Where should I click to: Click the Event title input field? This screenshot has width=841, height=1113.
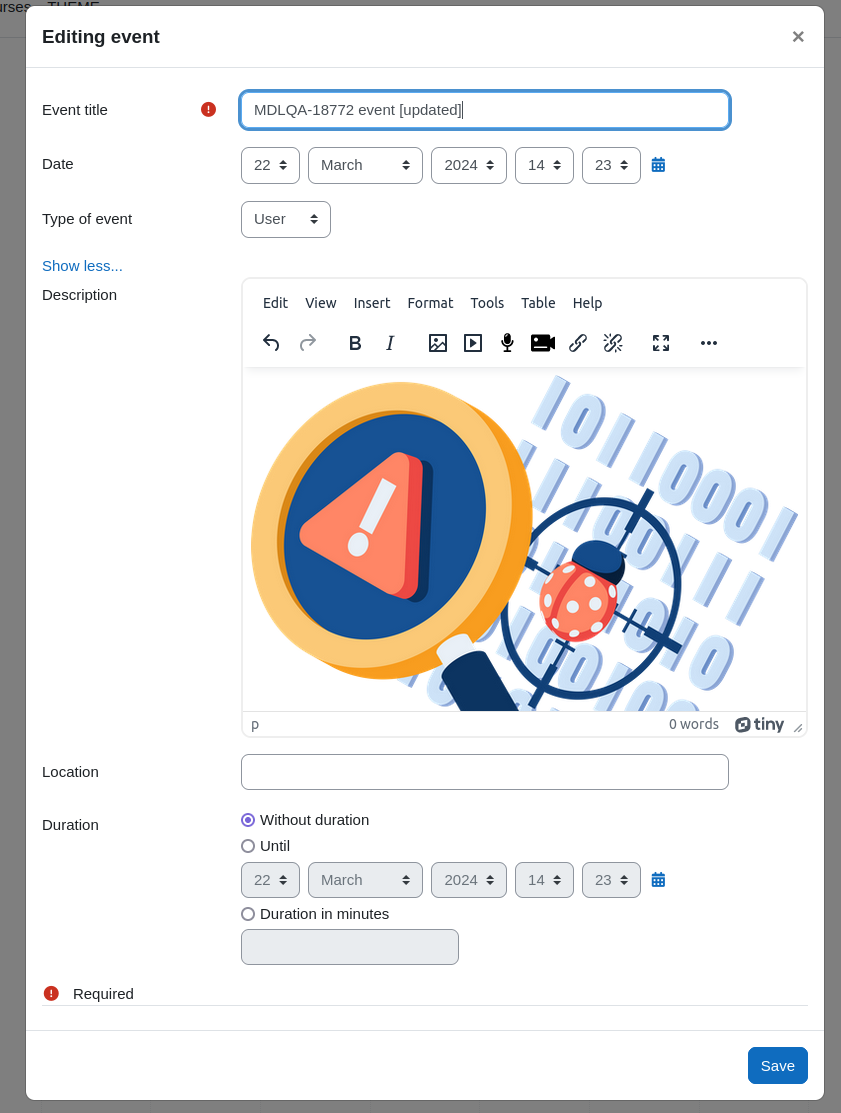click(x=485, y=110)
